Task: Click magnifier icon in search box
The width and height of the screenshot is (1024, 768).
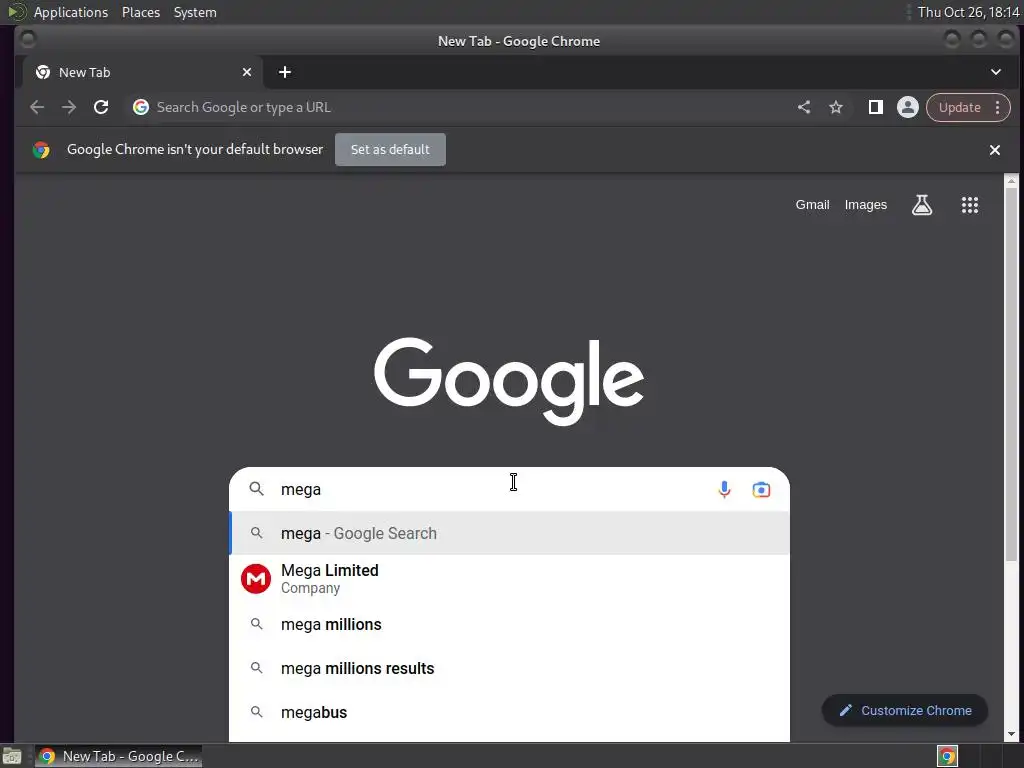Action: (257, 488)
